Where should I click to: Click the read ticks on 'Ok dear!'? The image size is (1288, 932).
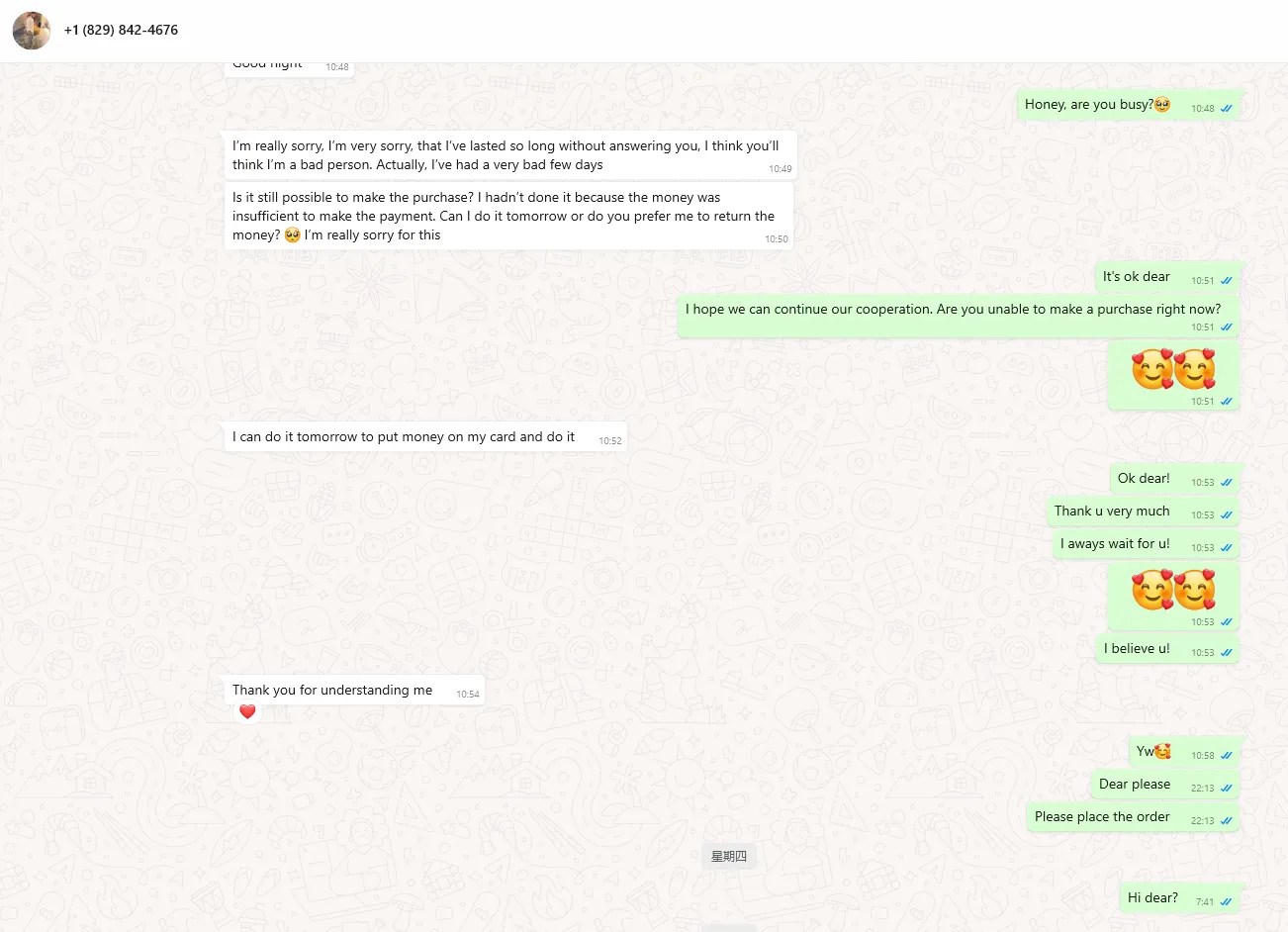pos(1227,483)
